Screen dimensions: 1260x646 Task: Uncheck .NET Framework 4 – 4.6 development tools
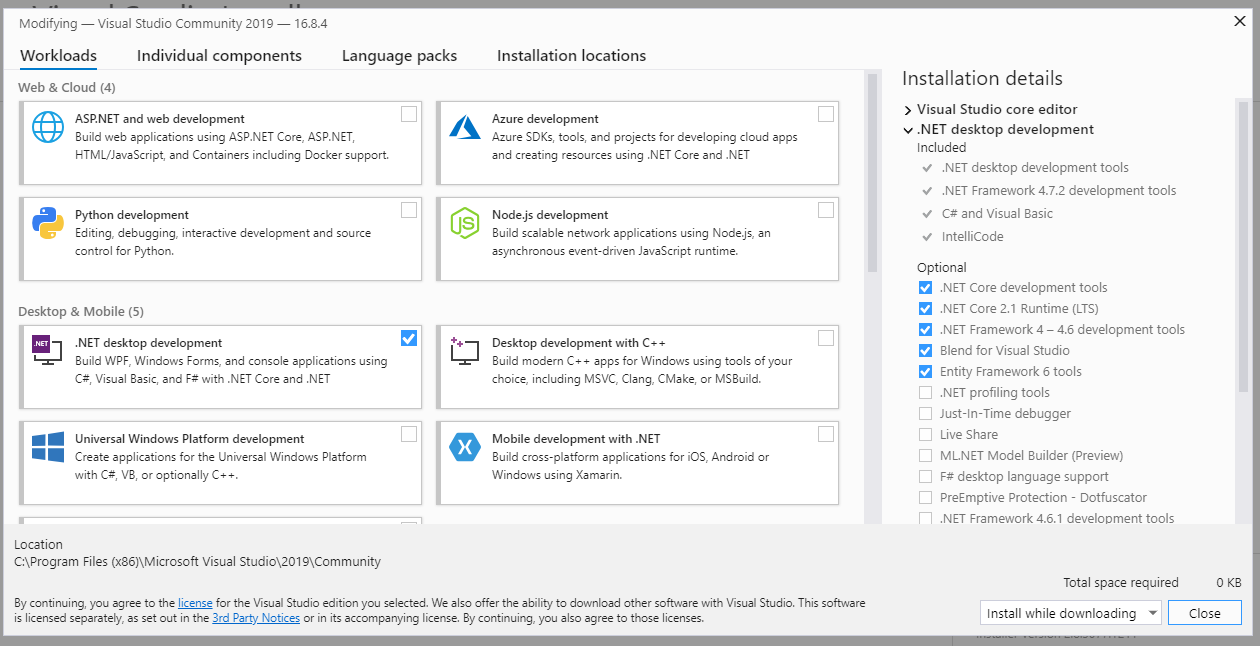925,330
